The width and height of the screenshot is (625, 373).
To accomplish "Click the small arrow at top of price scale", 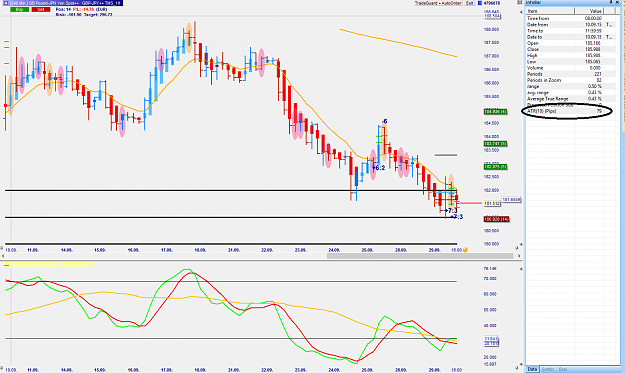I will pos(521,12).
